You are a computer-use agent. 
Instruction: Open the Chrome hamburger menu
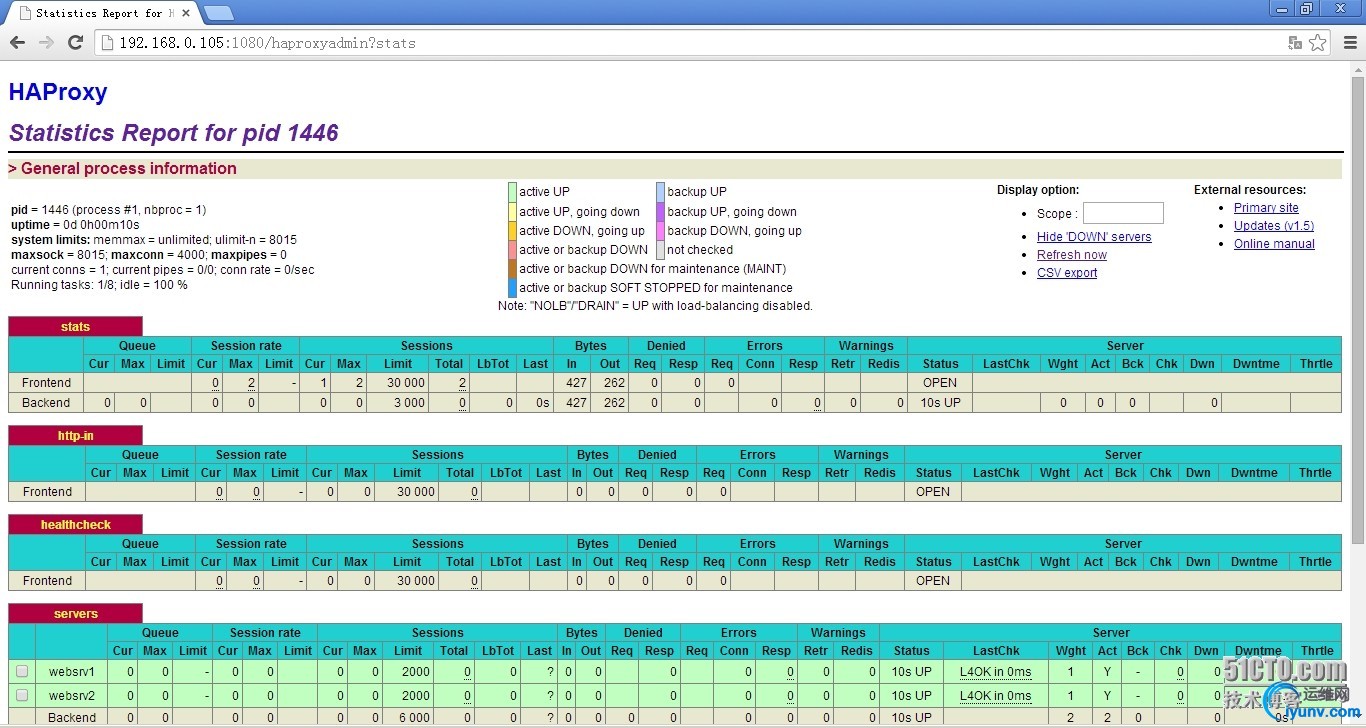click(x=1349, y=43)
